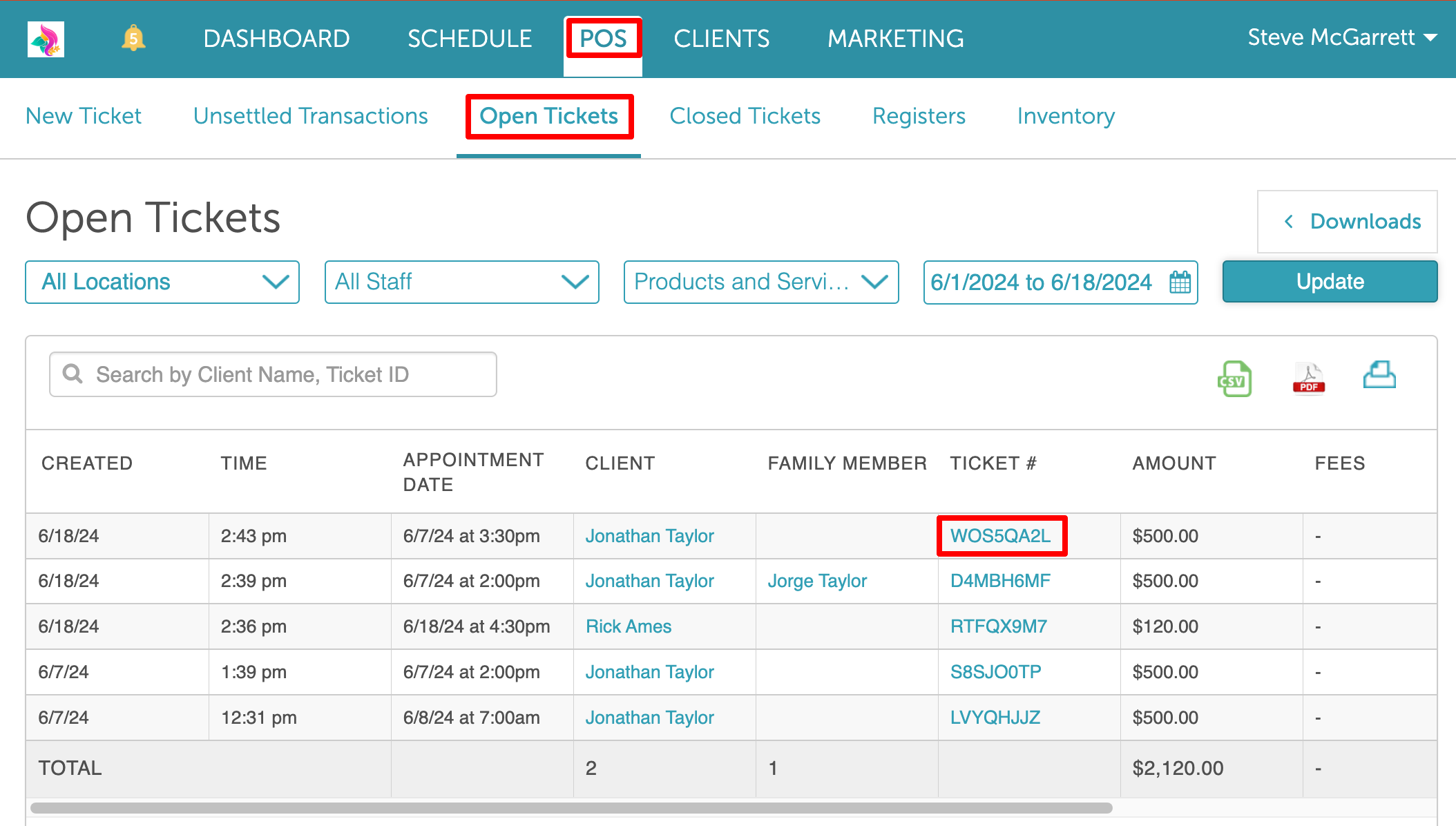Expand the All Locations dropdown
The height and width of the screenshot is (826, 1456).
[162, 282]
